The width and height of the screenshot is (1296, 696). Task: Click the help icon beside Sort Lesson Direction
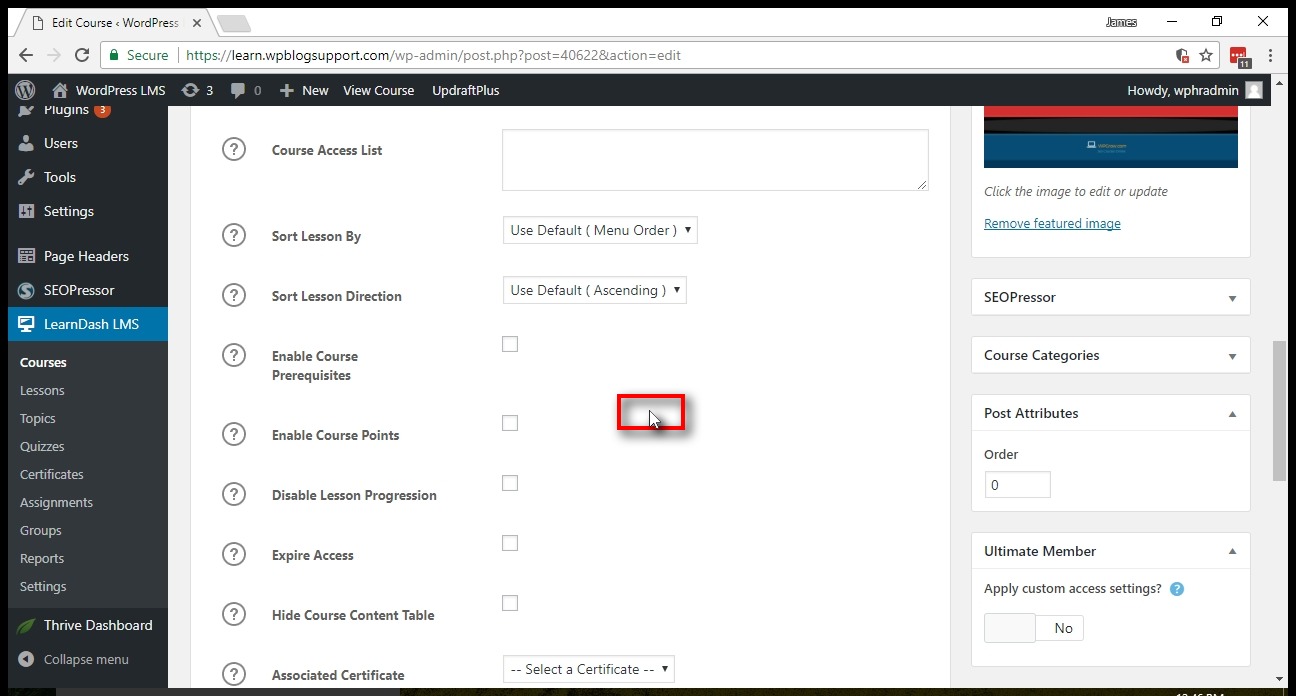coord(233,296)
